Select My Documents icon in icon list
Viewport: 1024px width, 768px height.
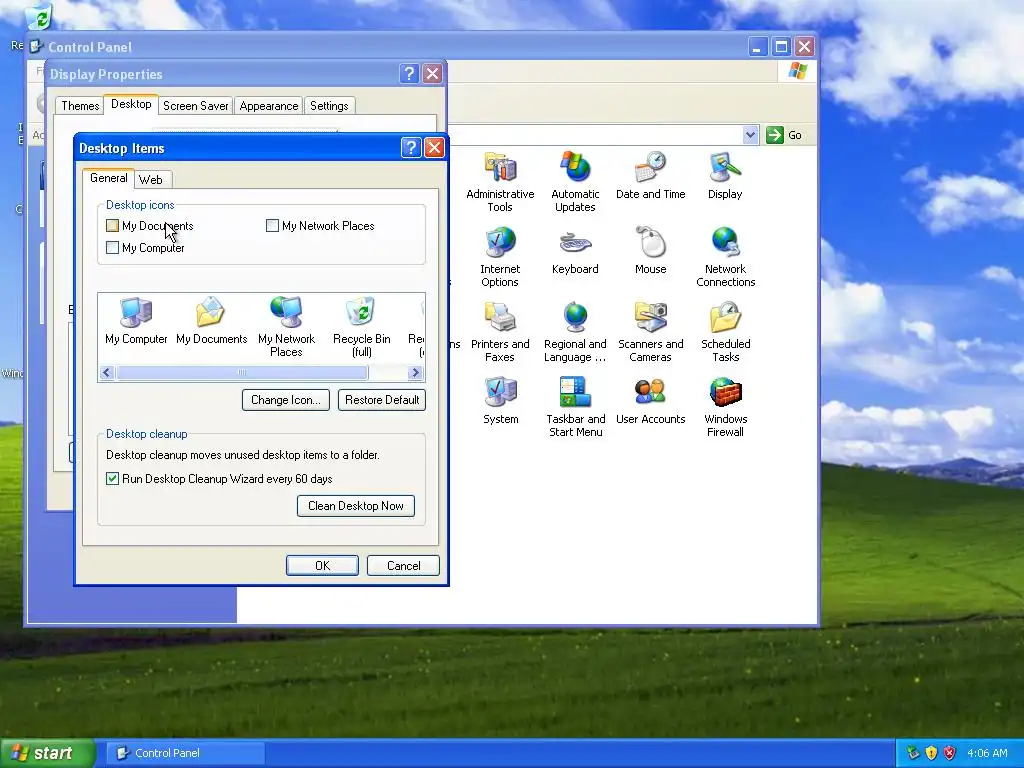pos(212,321)
